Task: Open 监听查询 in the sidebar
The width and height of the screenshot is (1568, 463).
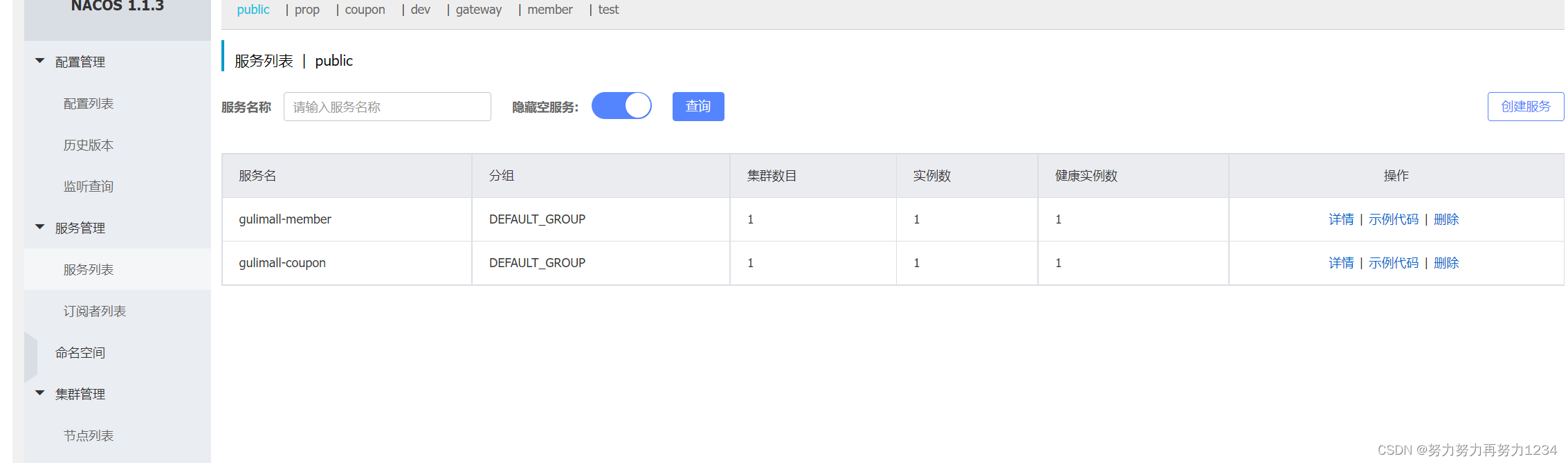Action: [89, 186]
